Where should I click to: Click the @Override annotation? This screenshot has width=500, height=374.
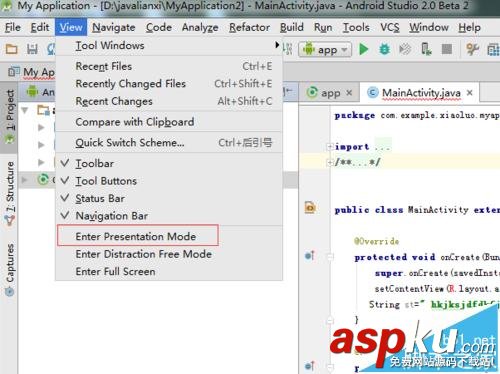point(377,241)
